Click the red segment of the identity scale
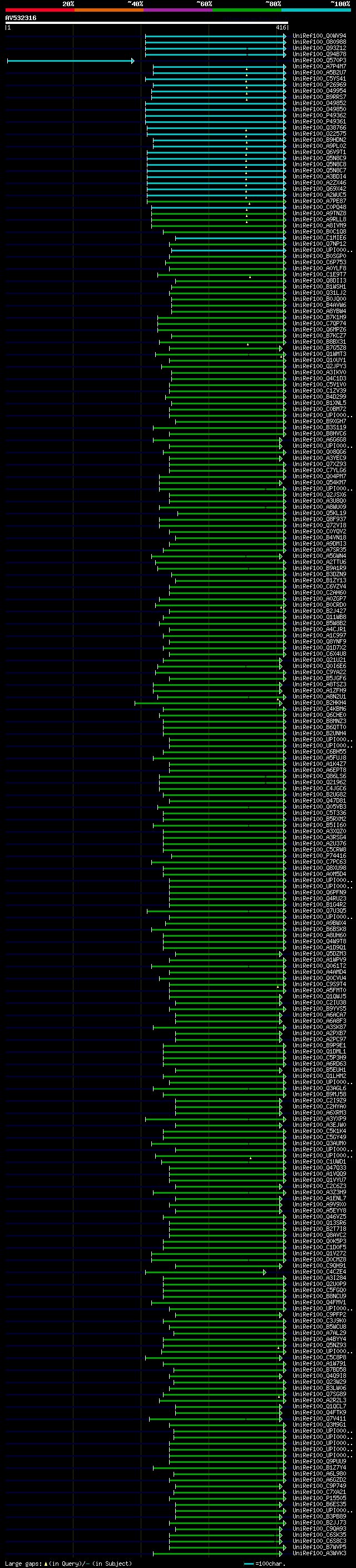The width and height of the screenshot is (356, 1568). click(39, 11)
